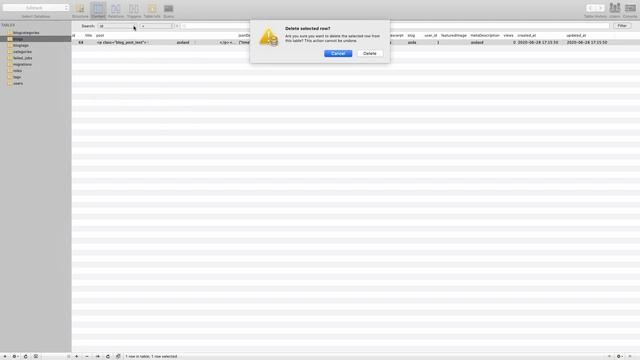Click the Filter button
The height and width of the screenshot is (360, 640).
coord(622,26)
